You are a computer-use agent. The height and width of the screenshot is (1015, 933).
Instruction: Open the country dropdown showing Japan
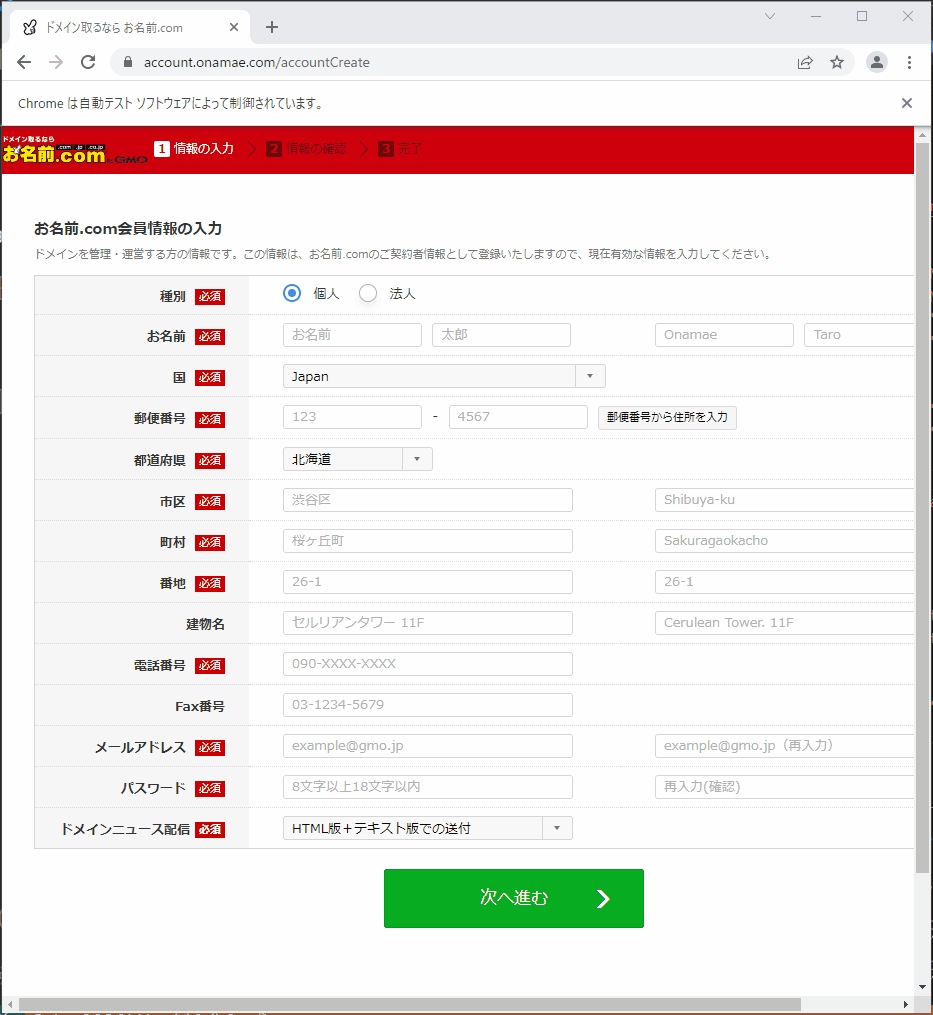coord(444,376)
